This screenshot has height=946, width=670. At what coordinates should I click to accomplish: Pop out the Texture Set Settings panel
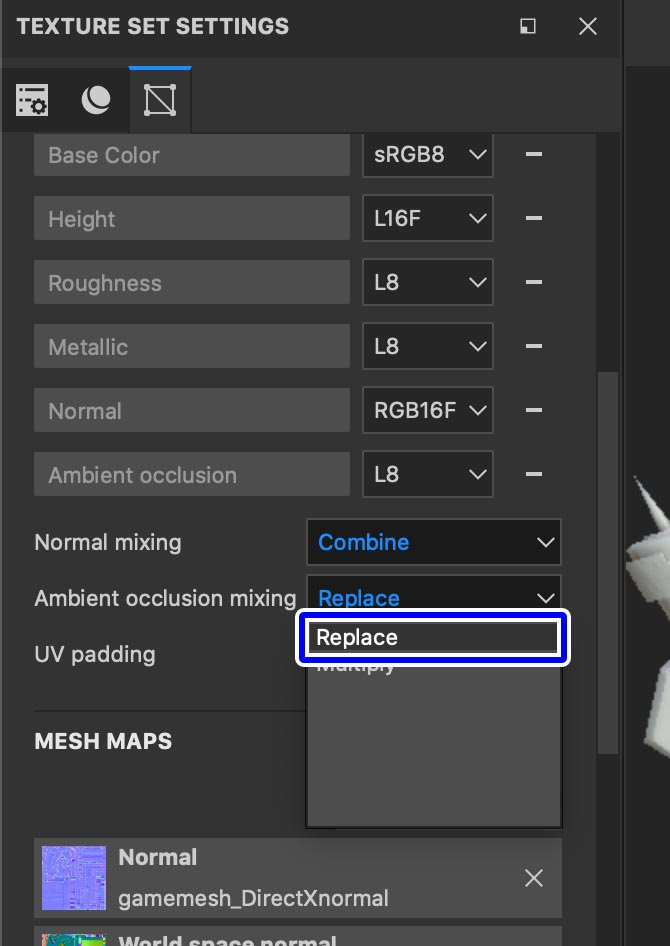(527, 26)
